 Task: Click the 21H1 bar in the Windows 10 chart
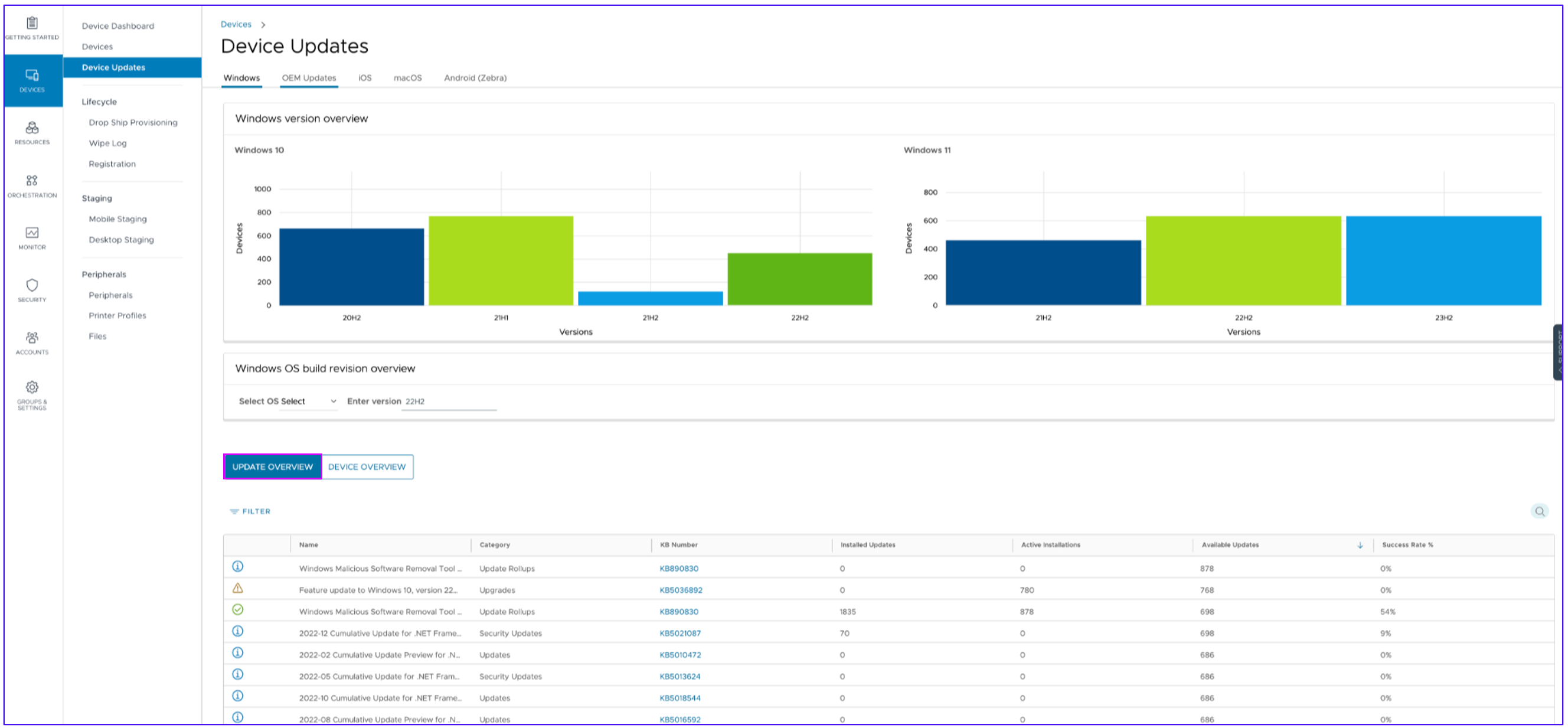tap(501, 260)
